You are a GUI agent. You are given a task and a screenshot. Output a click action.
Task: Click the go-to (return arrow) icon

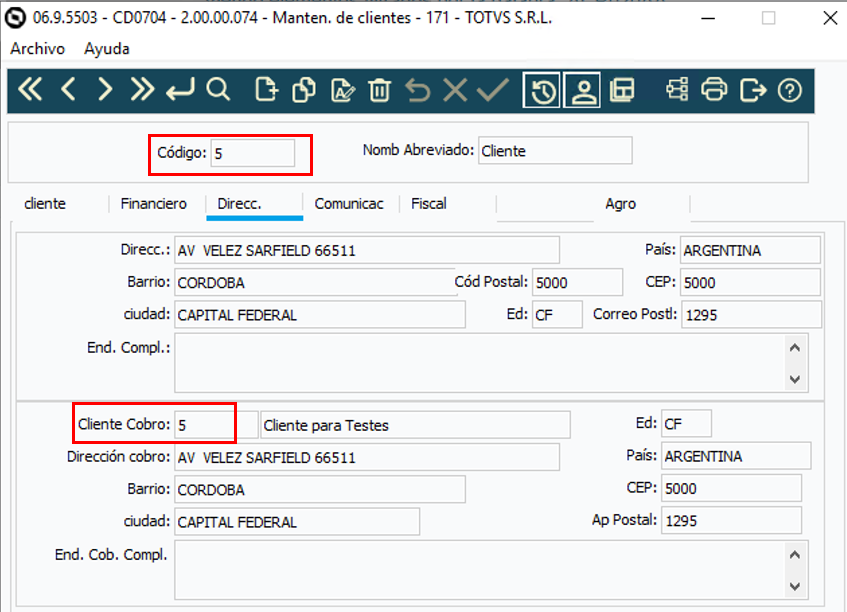[x=180, y=90]
